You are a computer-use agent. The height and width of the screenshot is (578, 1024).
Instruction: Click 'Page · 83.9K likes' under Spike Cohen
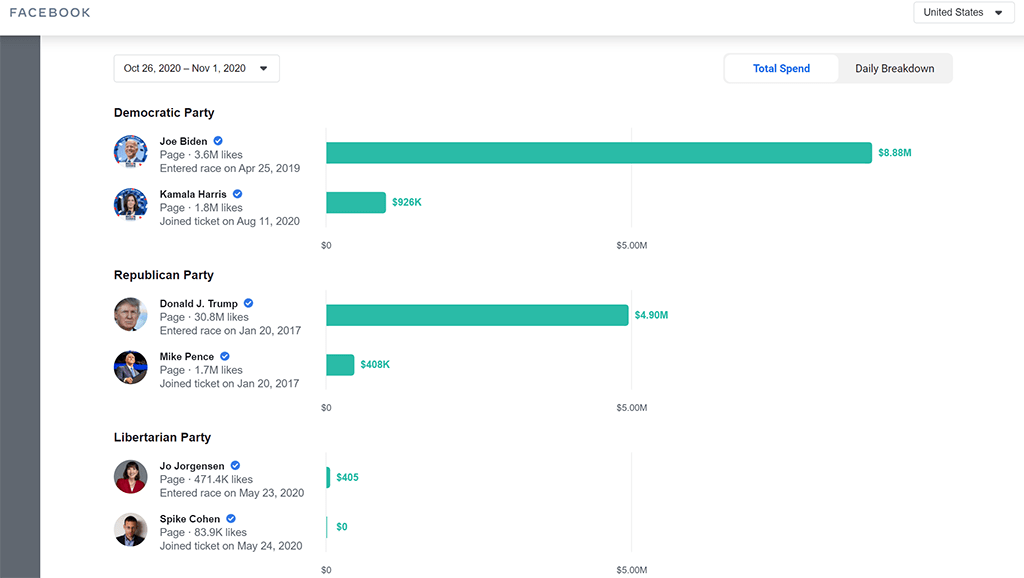[x=203, y=532]
